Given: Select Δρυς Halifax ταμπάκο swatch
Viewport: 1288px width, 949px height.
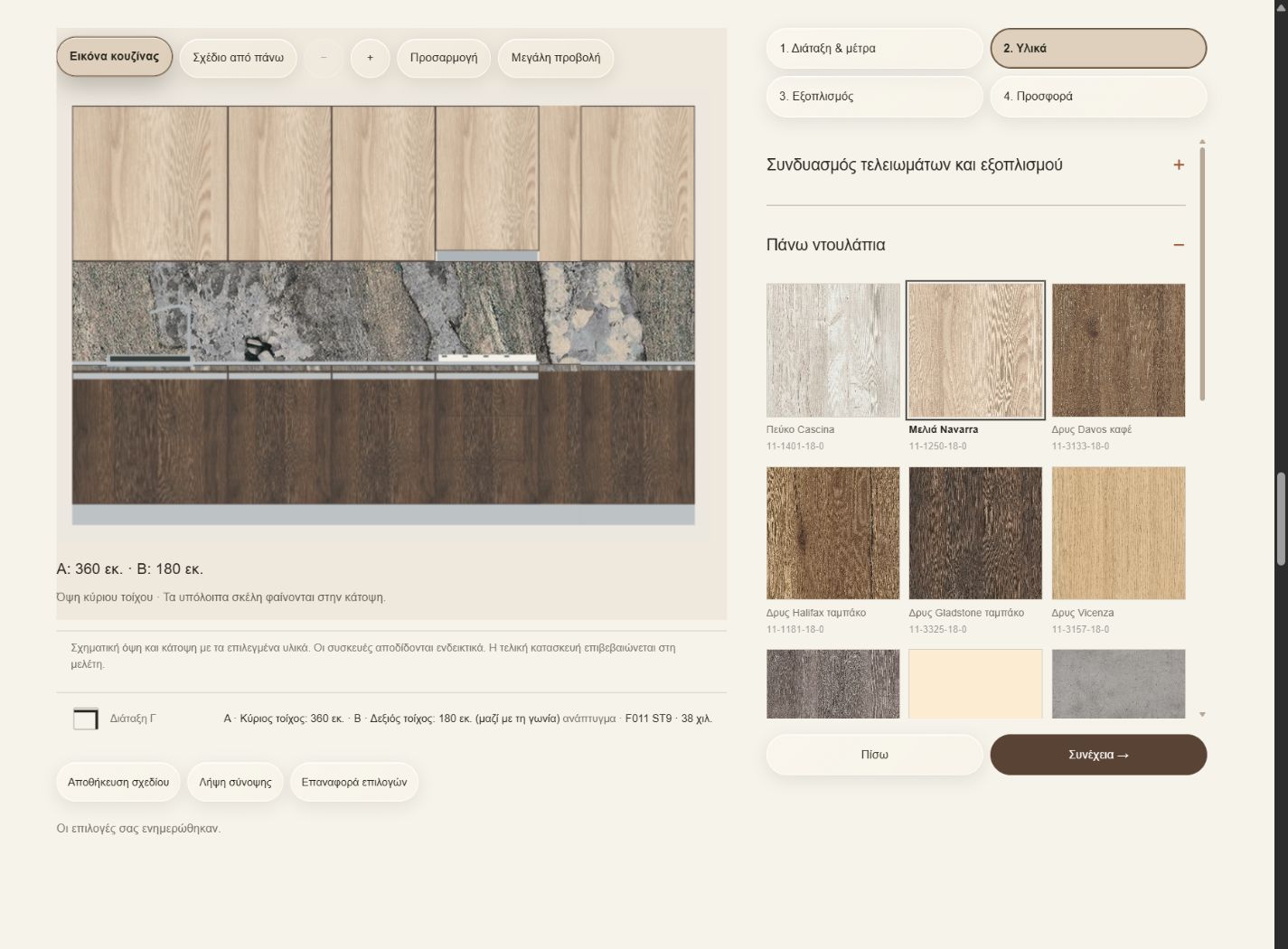Looking at the screenshot, I should tap(833, 533).
